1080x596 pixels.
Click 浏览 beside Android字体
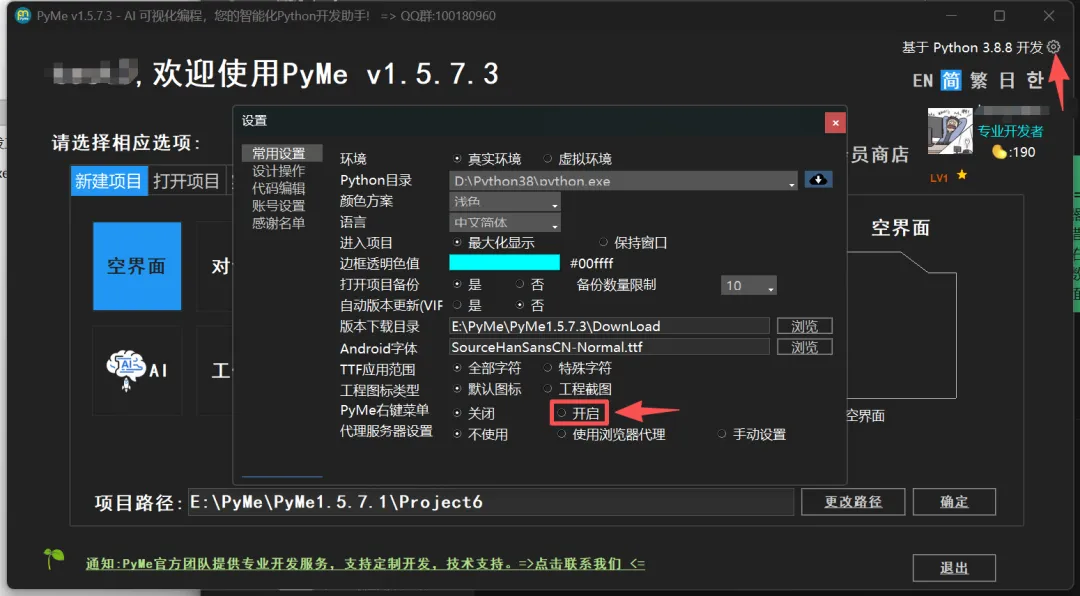pyautogui.click(x=804, y=347)
